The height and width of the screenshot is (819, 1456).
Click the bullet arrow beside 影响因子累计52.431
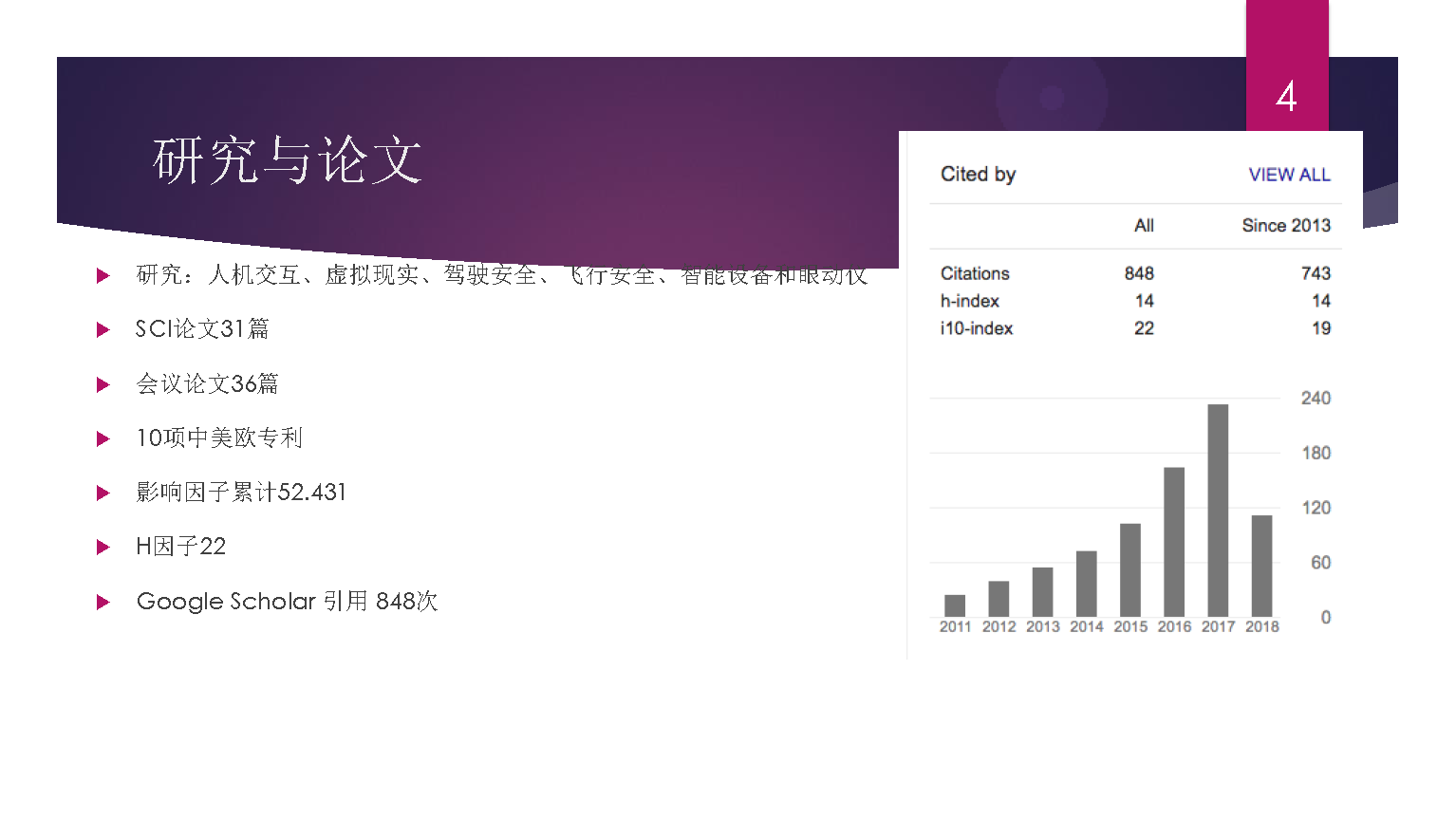pyautogui.click(x=103, y=493)
